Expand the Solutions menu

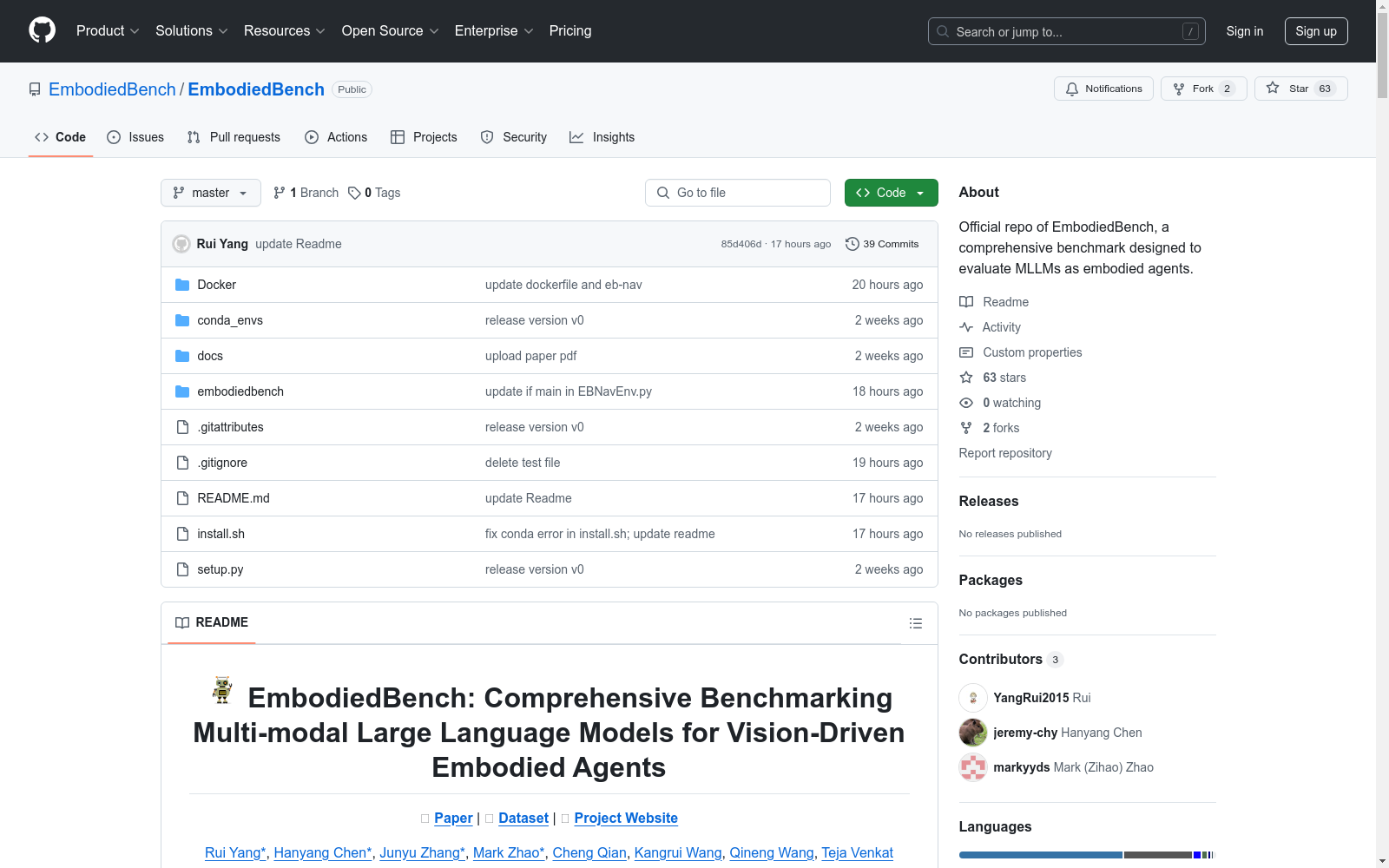(192, 30)
